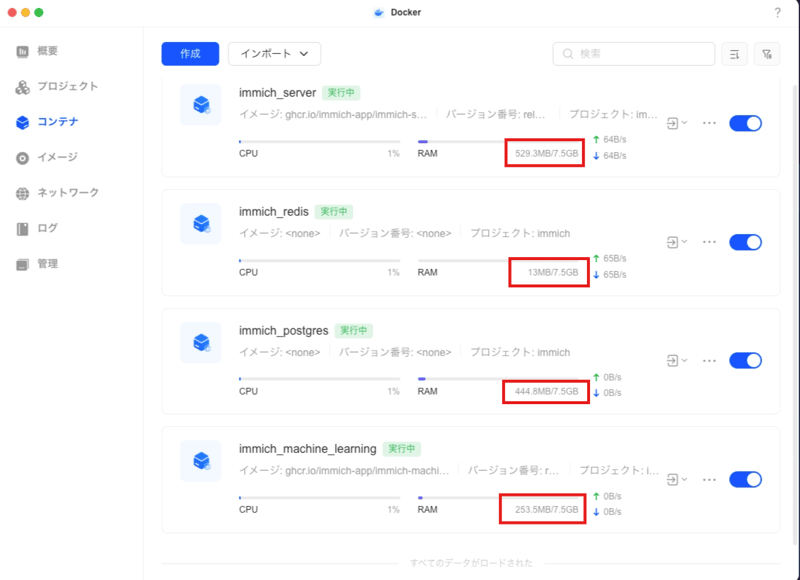The width and height of the screenshot is (800, 580).
Task: Open the 管理 section
Action: 37,264
